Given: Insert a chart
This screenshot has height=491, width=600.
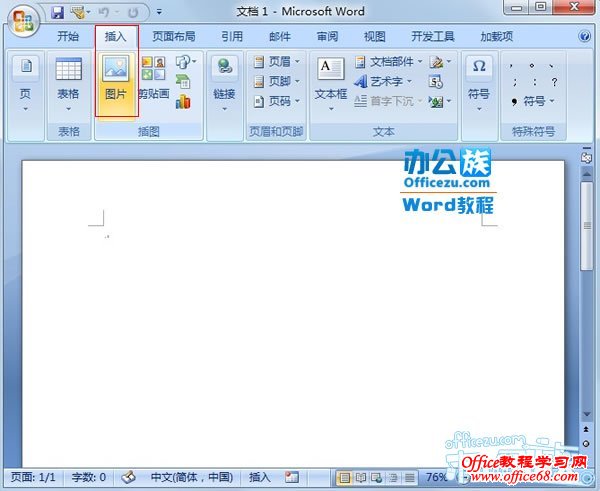Looking at the screenshot, I should [x=183, y=102].
